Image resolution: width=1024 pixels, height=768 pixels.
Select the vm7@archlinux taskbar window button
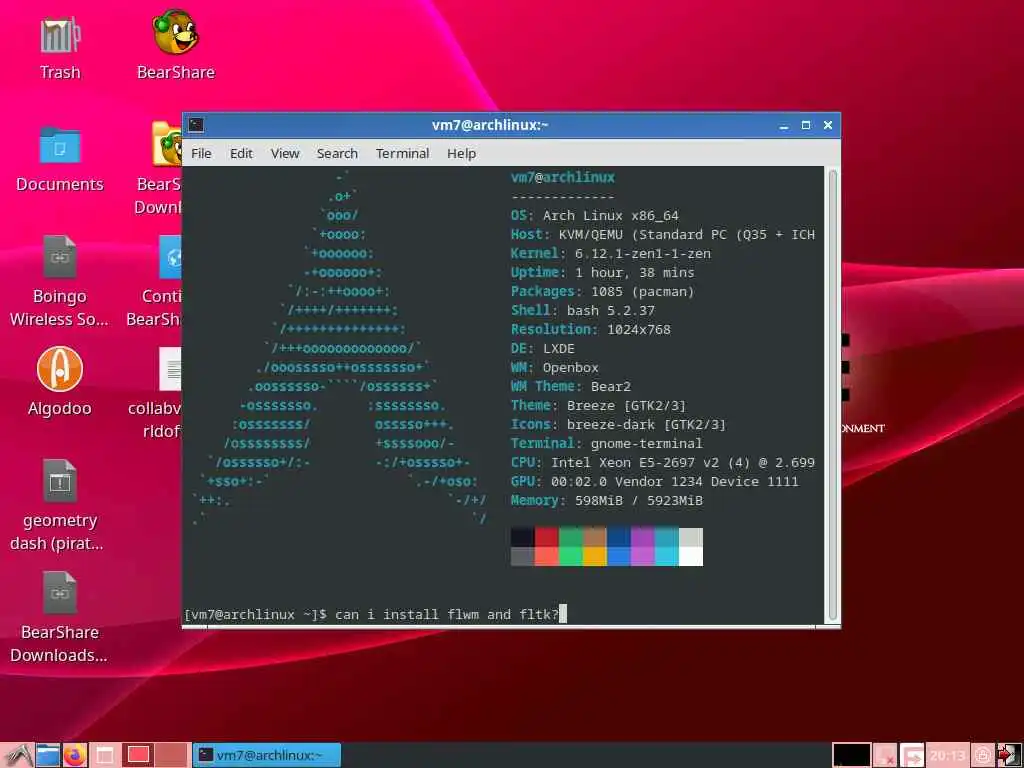[x=267, y=756]
